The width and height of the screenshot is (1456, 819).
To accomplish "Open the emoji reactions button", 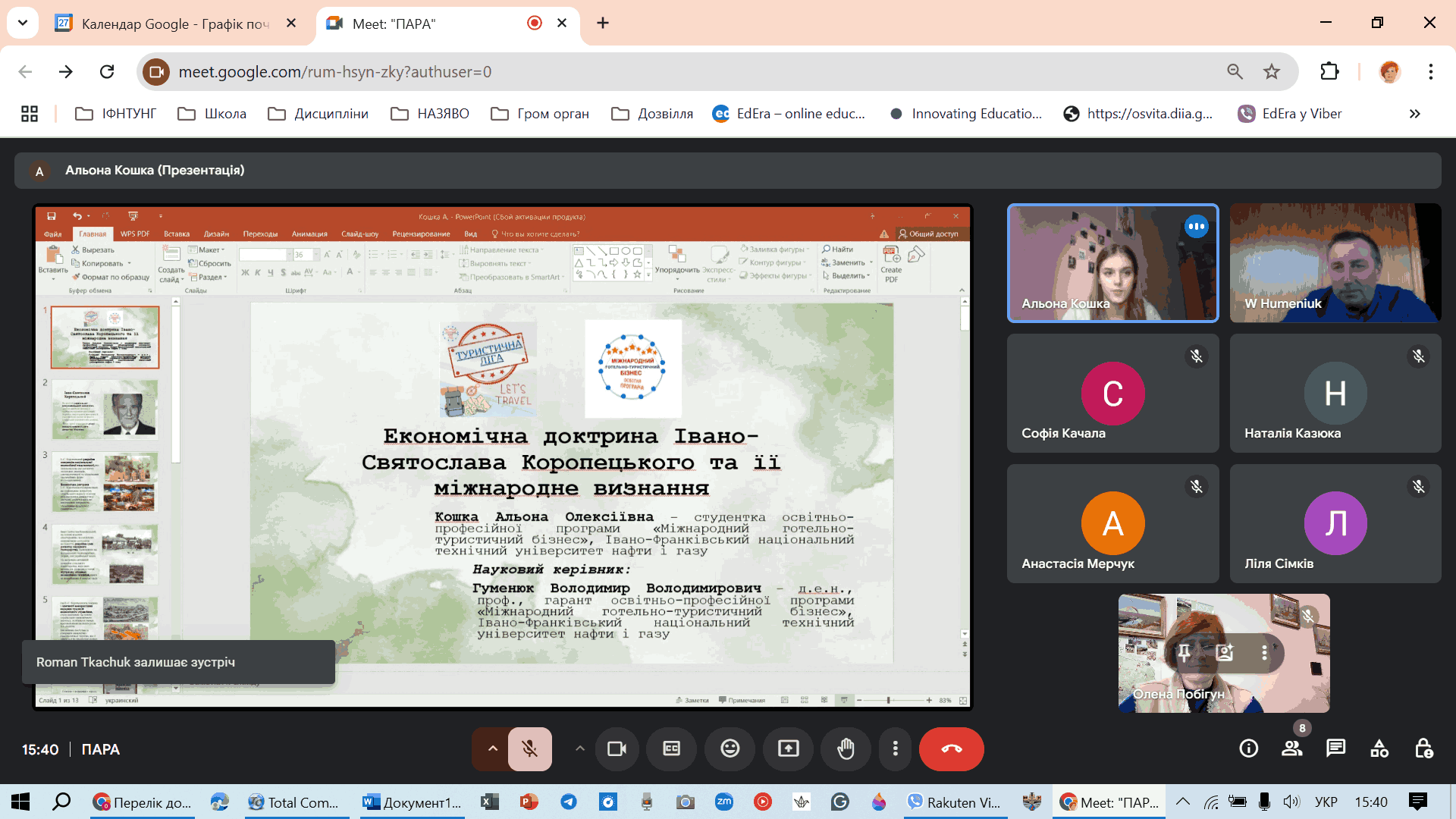I will [x=730, y=749].
